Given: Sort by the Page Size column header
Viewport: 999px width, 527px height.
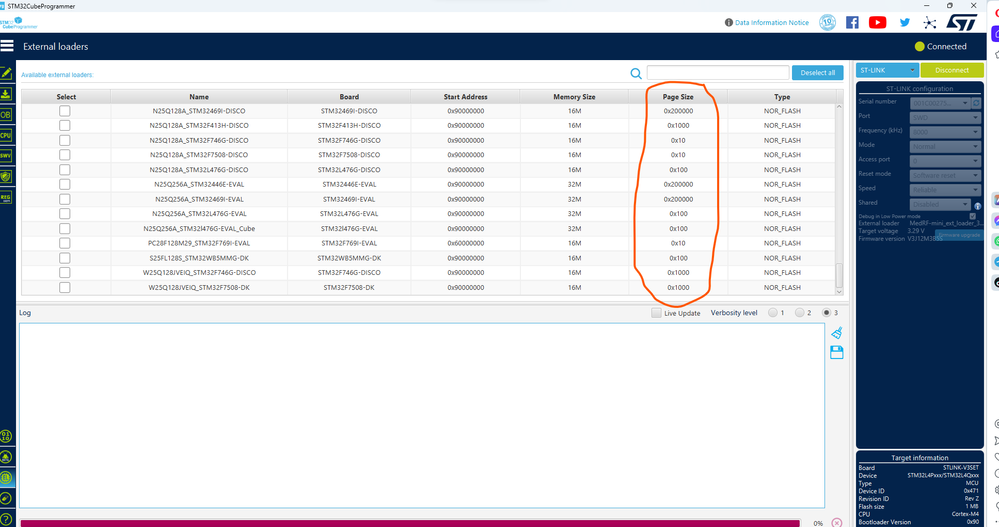Looking at the screenshot, I should tap(678, 97).
